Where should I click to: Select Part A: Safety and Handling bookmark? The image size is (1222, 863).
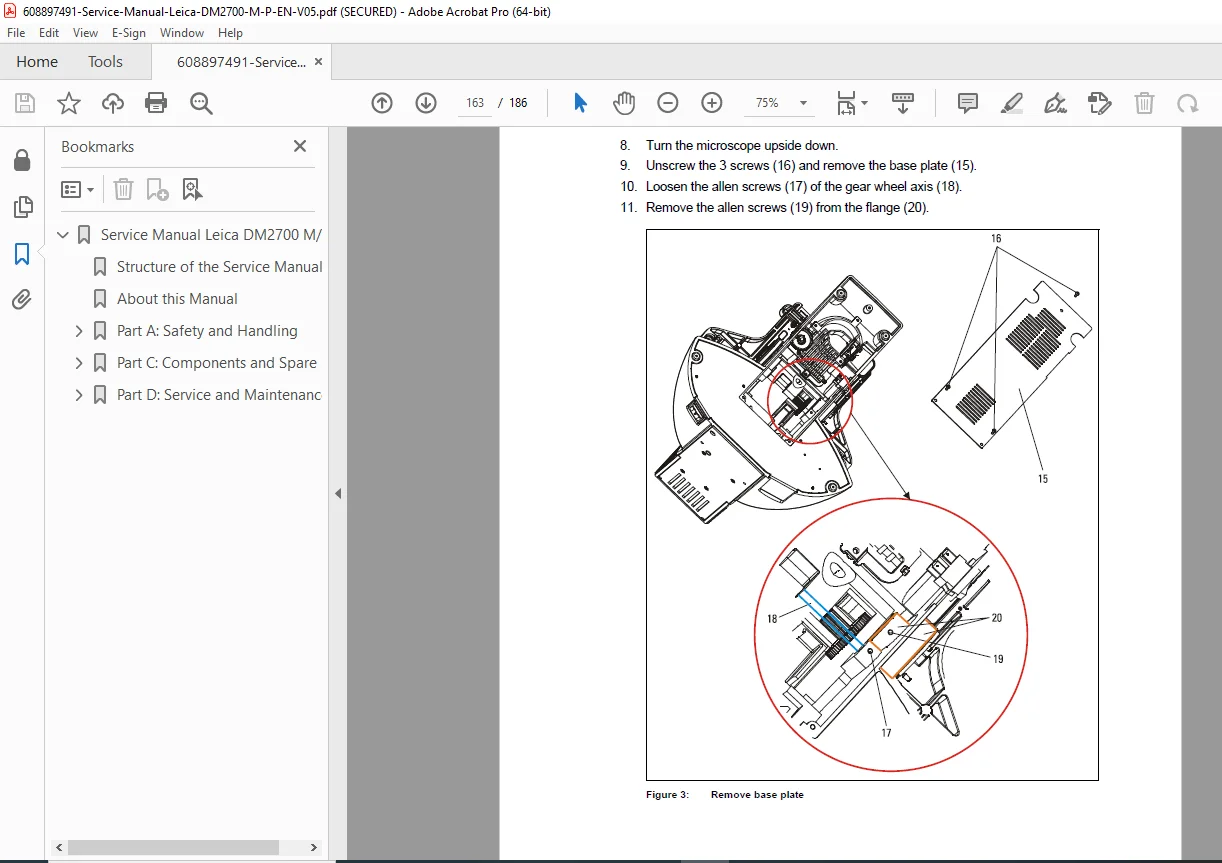(207, 331)
